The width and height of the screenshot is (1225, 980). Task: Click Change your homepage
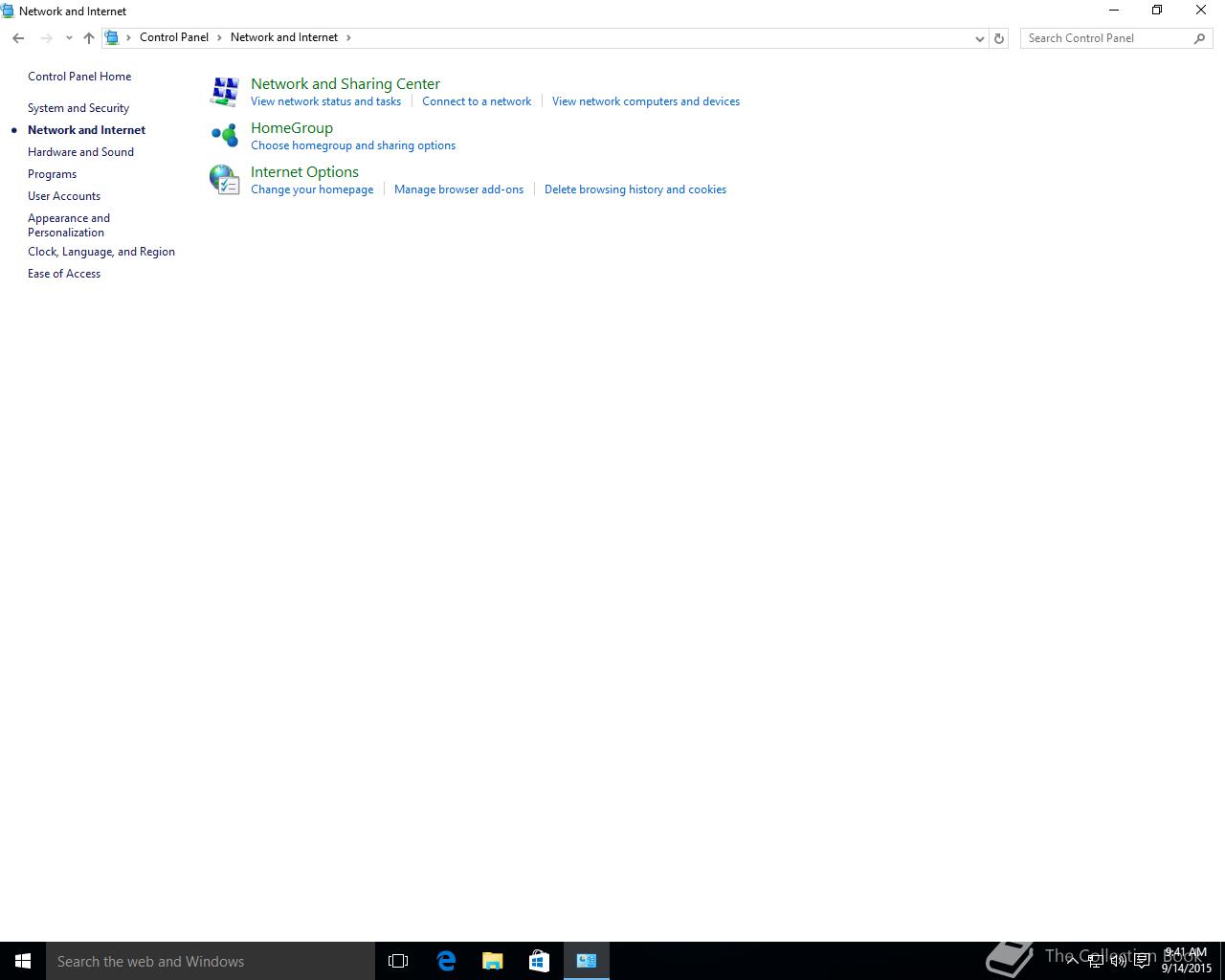[312, 189]
